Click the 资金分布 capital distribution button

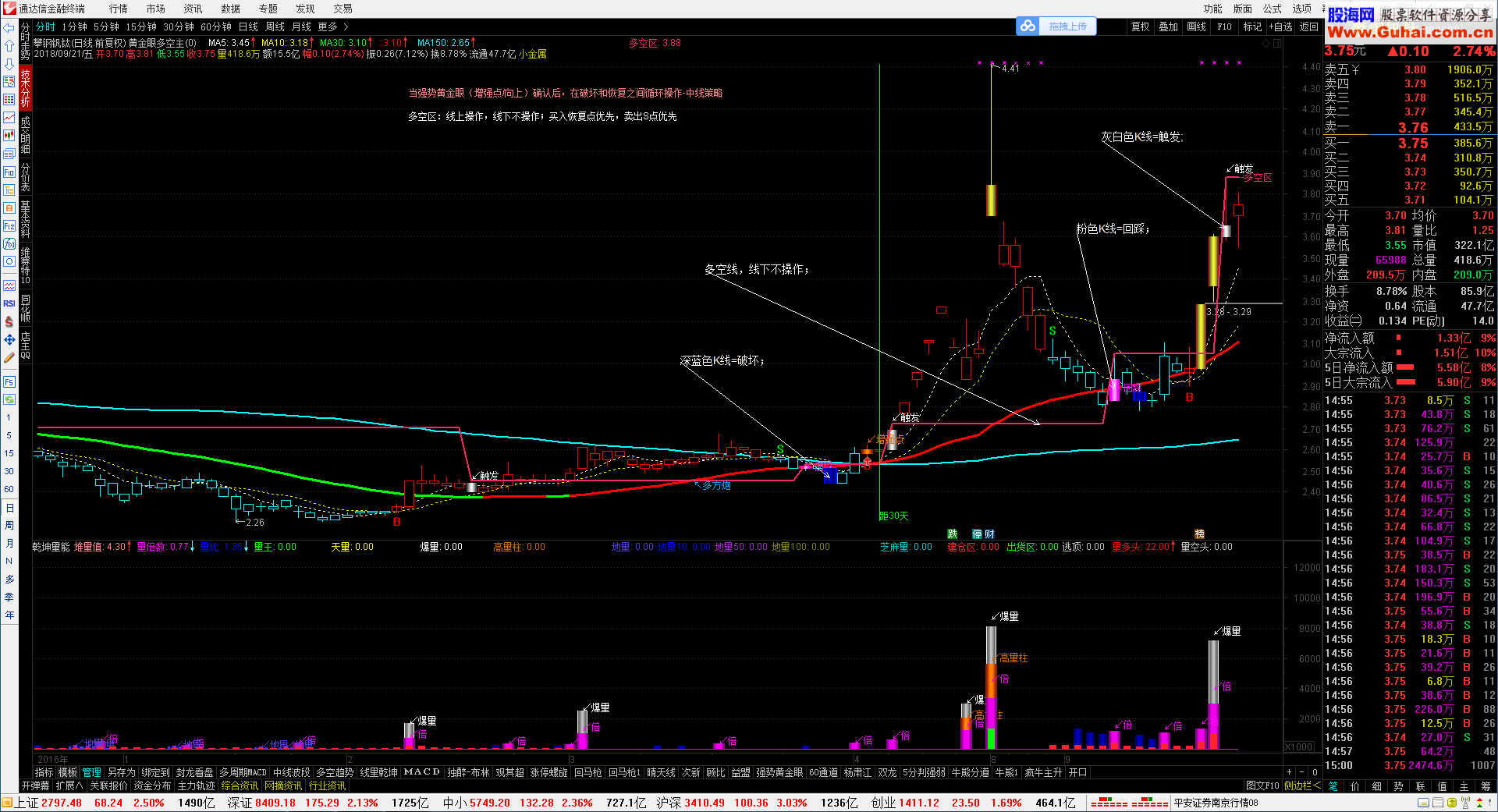(152, 785)
